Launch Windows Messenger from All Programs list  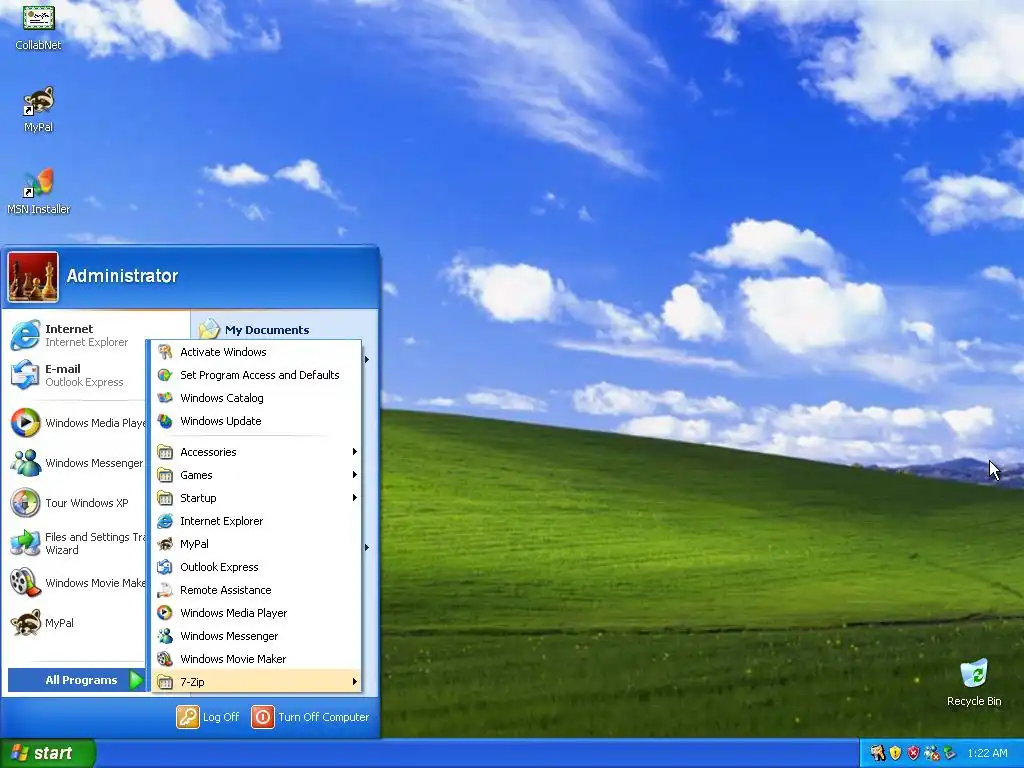click(257, 636)
